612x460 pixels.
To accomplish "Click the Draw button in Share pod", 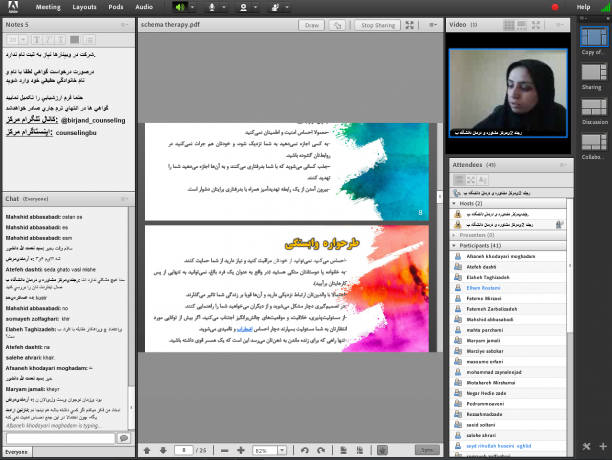I will coord(311,25).
